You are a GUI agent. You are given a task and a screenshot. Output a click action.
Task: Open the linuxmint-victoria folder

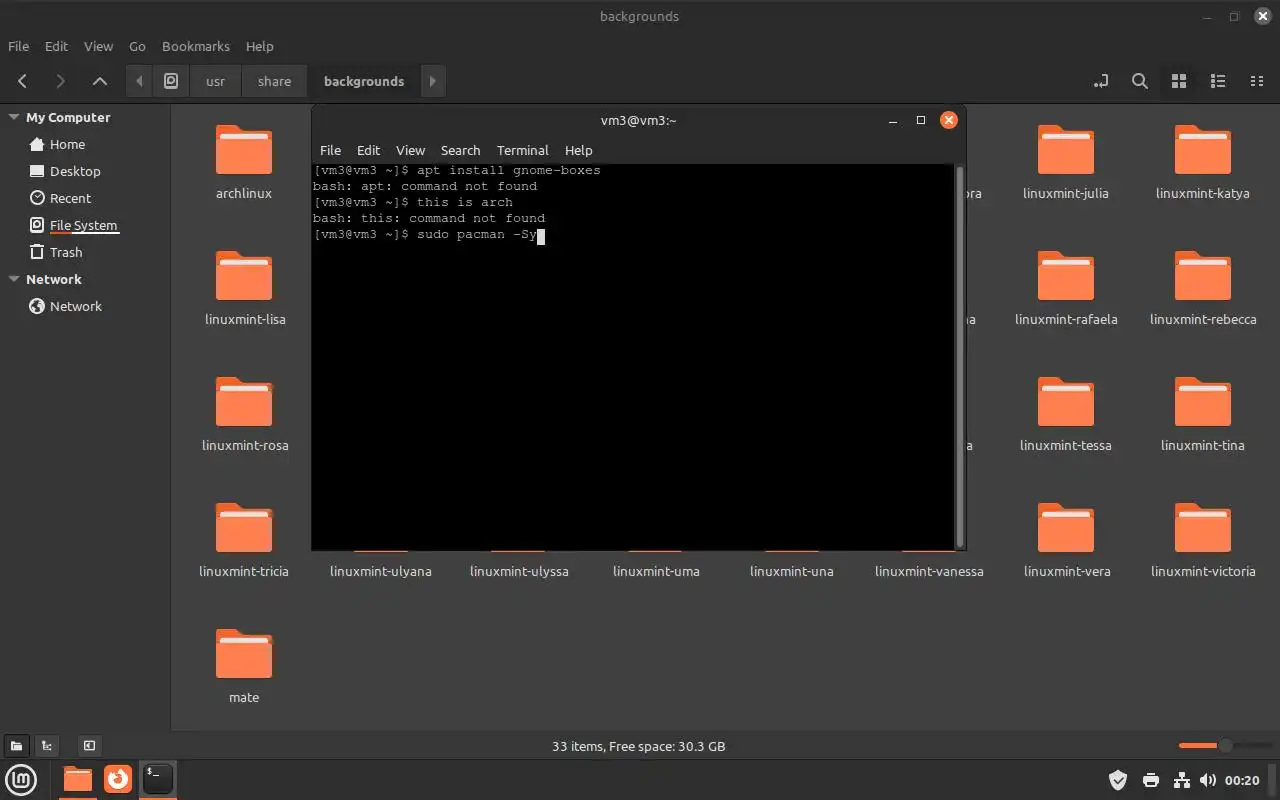1203,540
